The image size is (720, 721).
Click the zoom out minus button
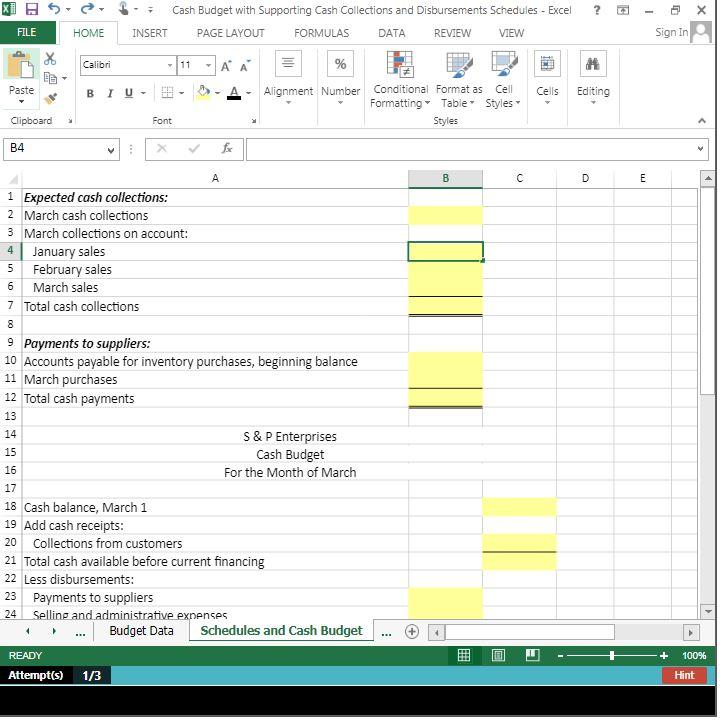point(560,656)
